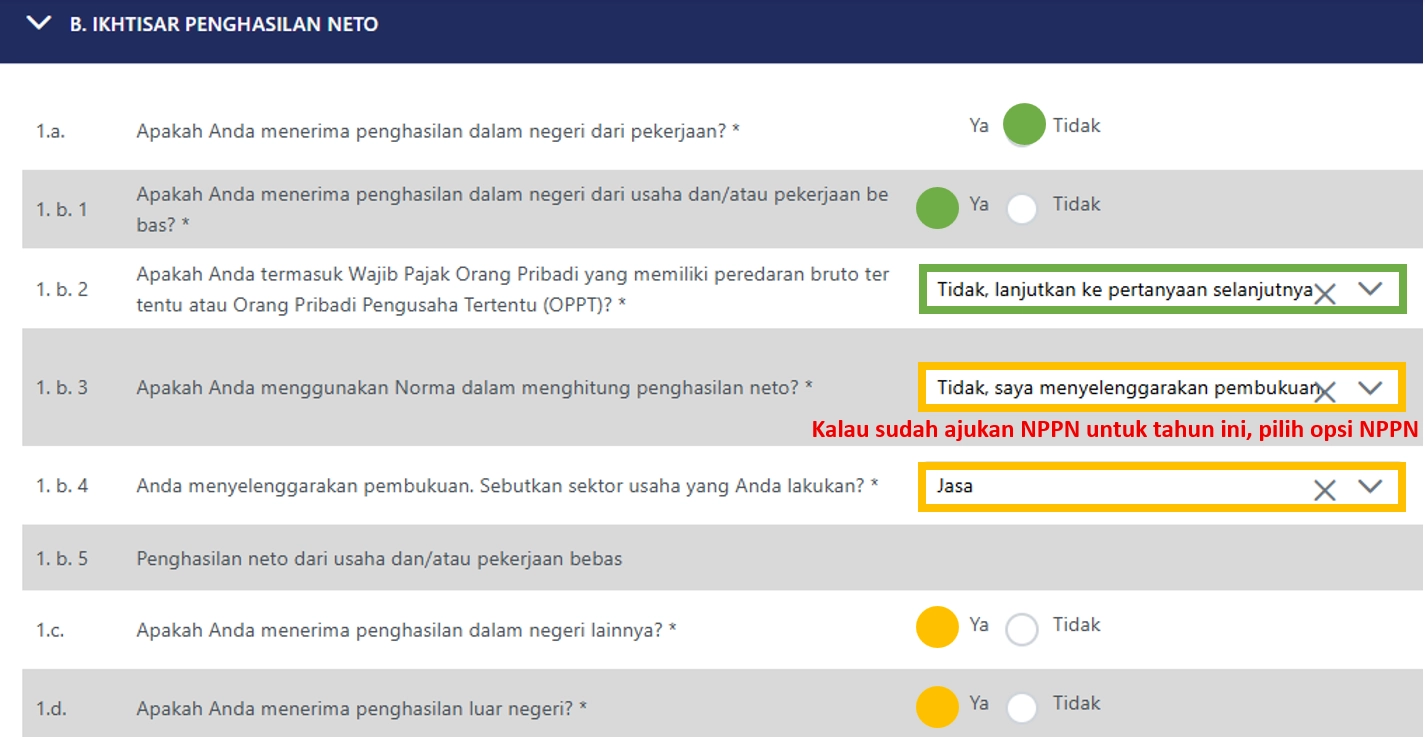
Task: Open the sektor usaha dropdown arrow
Action: point(1370,487)
